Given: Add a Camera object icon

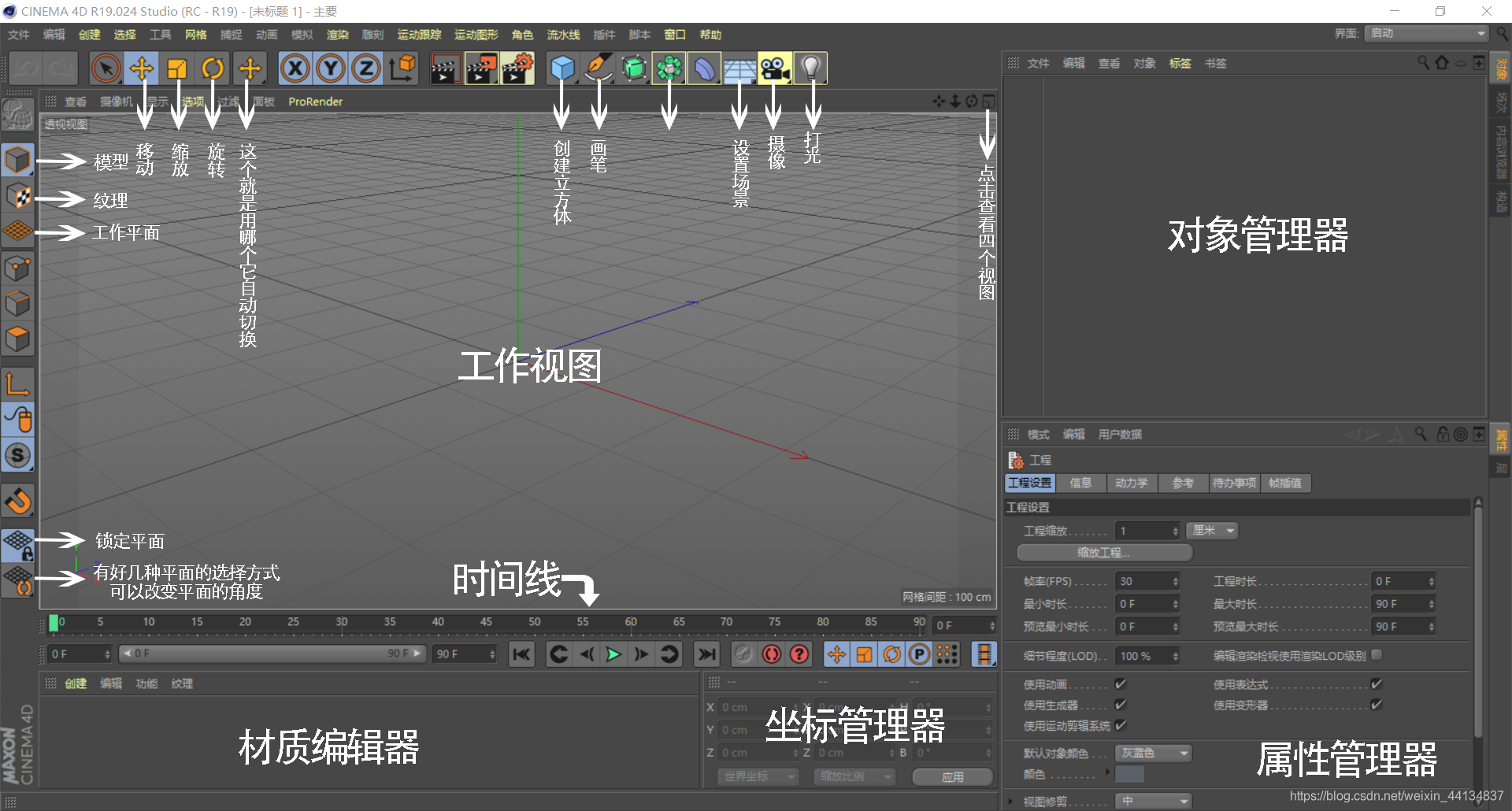Looking at the screenshot, I should pos(776,69).
